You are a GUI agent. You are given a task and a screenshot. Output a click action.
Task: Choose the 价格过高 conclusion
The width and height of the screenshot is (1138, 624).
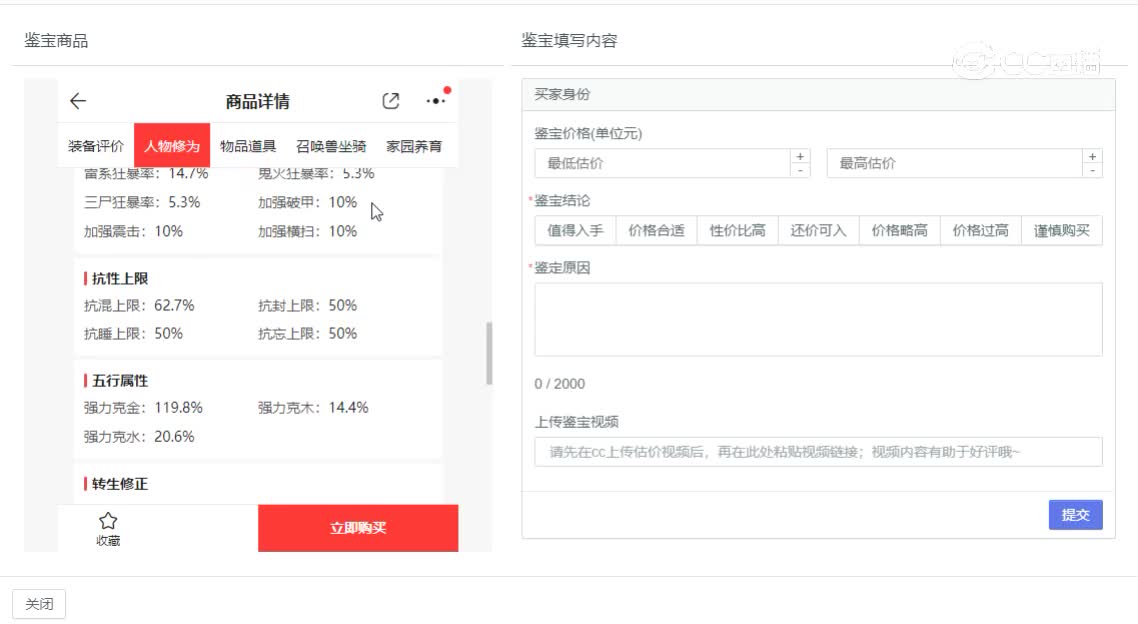point(981,230)
